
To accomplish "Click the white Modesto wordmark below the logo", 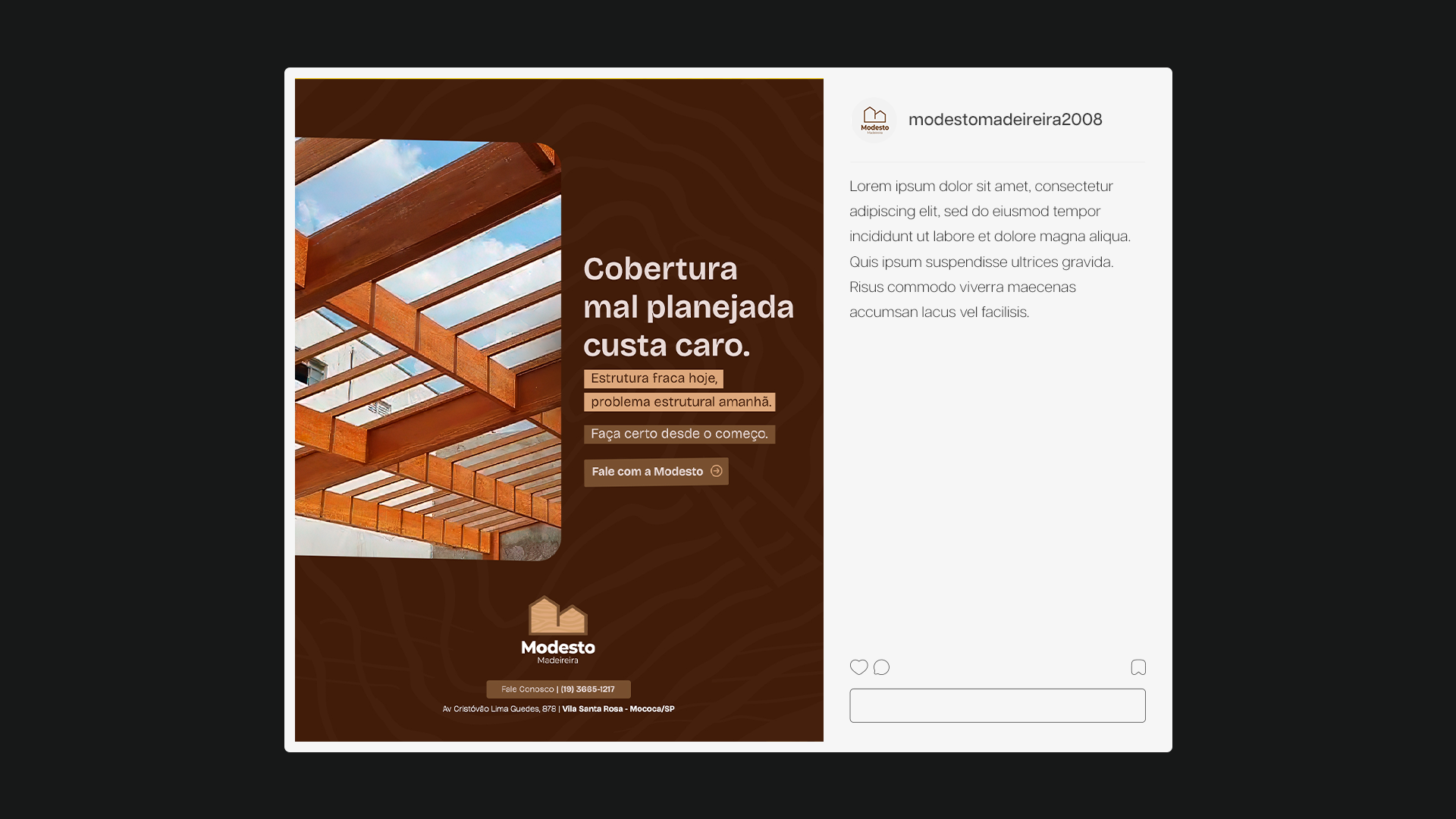I will 558,648.
